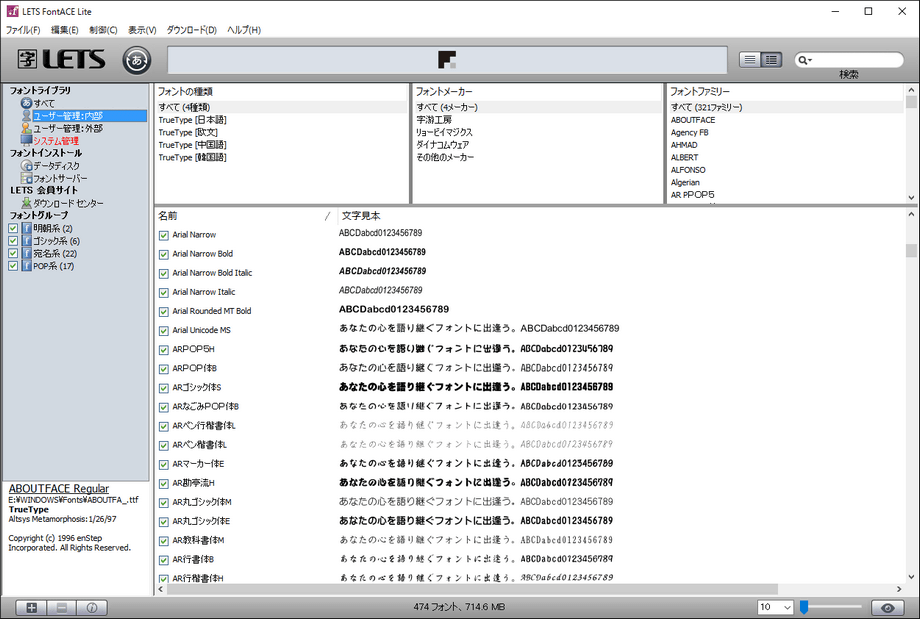
Task: Uncheck Arial Narrow font checkbox
Action: coord(164,235)
